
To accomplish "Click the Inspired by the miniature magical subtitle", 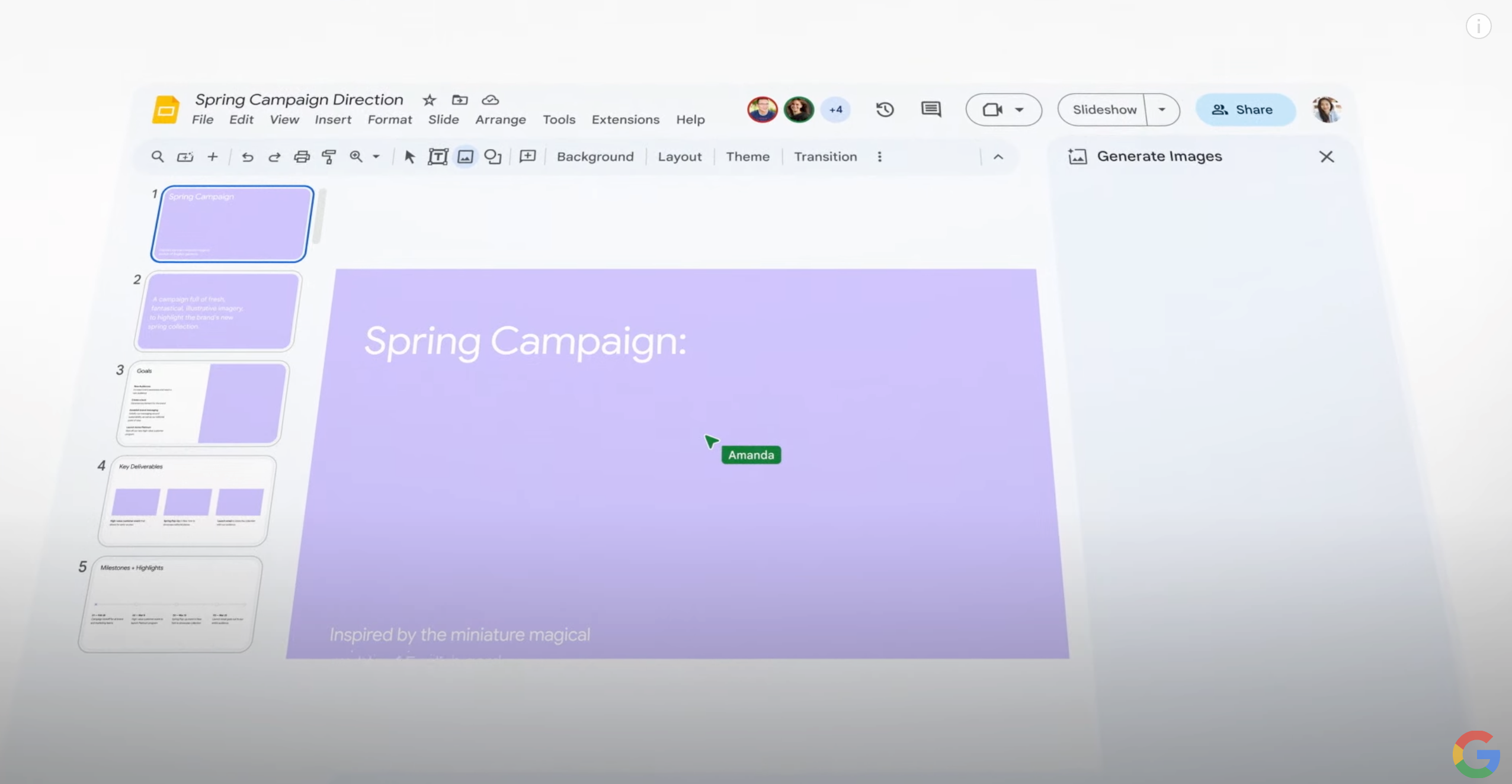I will coord(460,634).
